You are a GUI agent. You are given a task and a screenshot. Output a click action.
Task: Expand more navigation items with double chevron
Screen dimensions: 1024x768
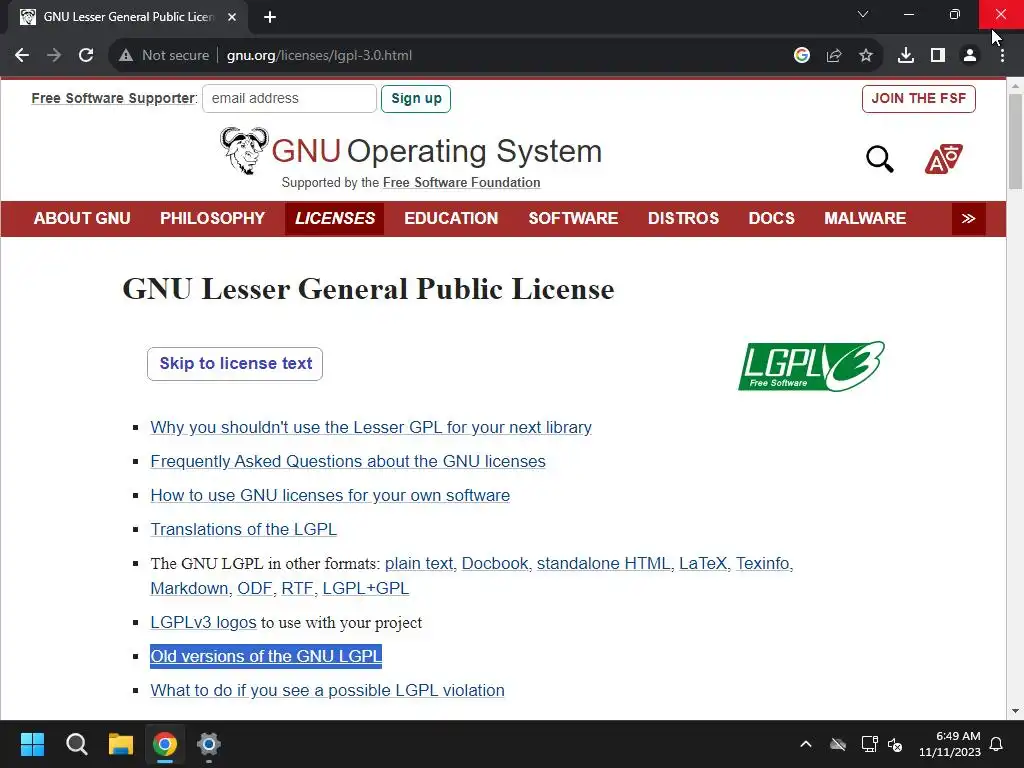[968, 218]
